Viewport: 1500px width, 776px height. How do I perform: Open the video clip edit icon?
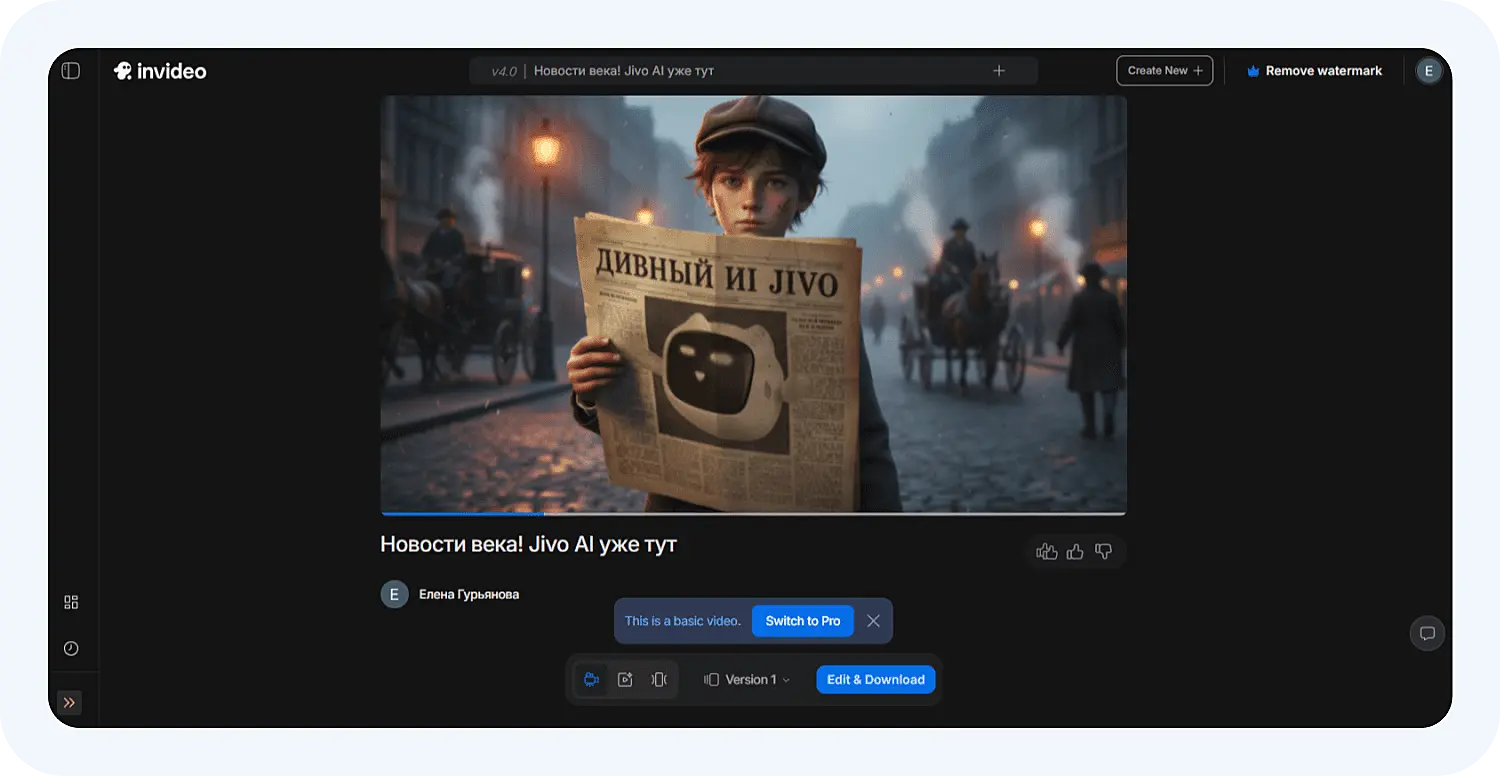pyautogui.click(x=625, y=679)
